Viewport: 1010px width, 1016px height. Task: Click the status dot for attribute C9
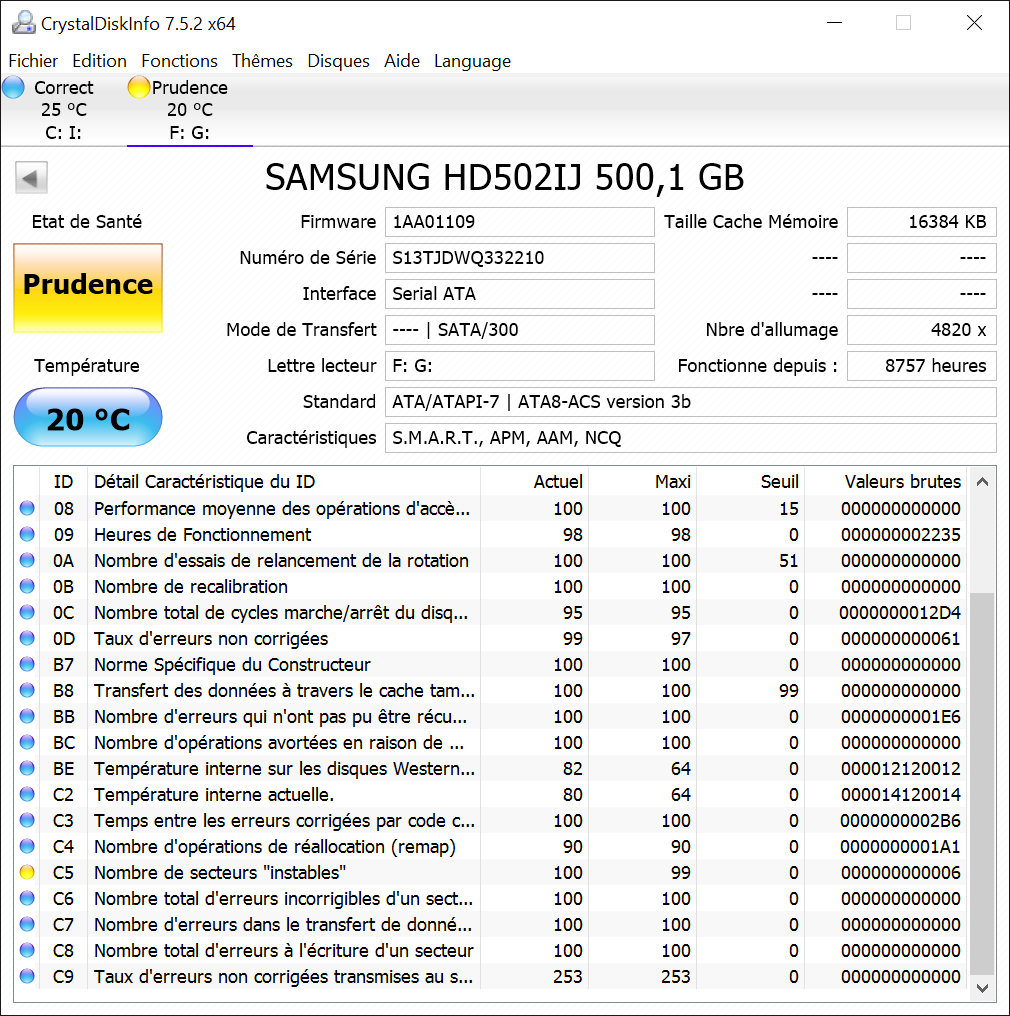[27, 976]
